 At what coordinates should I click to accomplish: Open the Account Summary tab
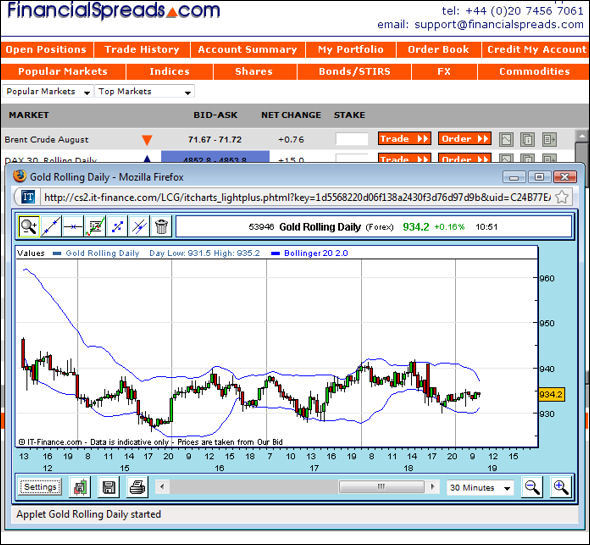tap(248, 50)
